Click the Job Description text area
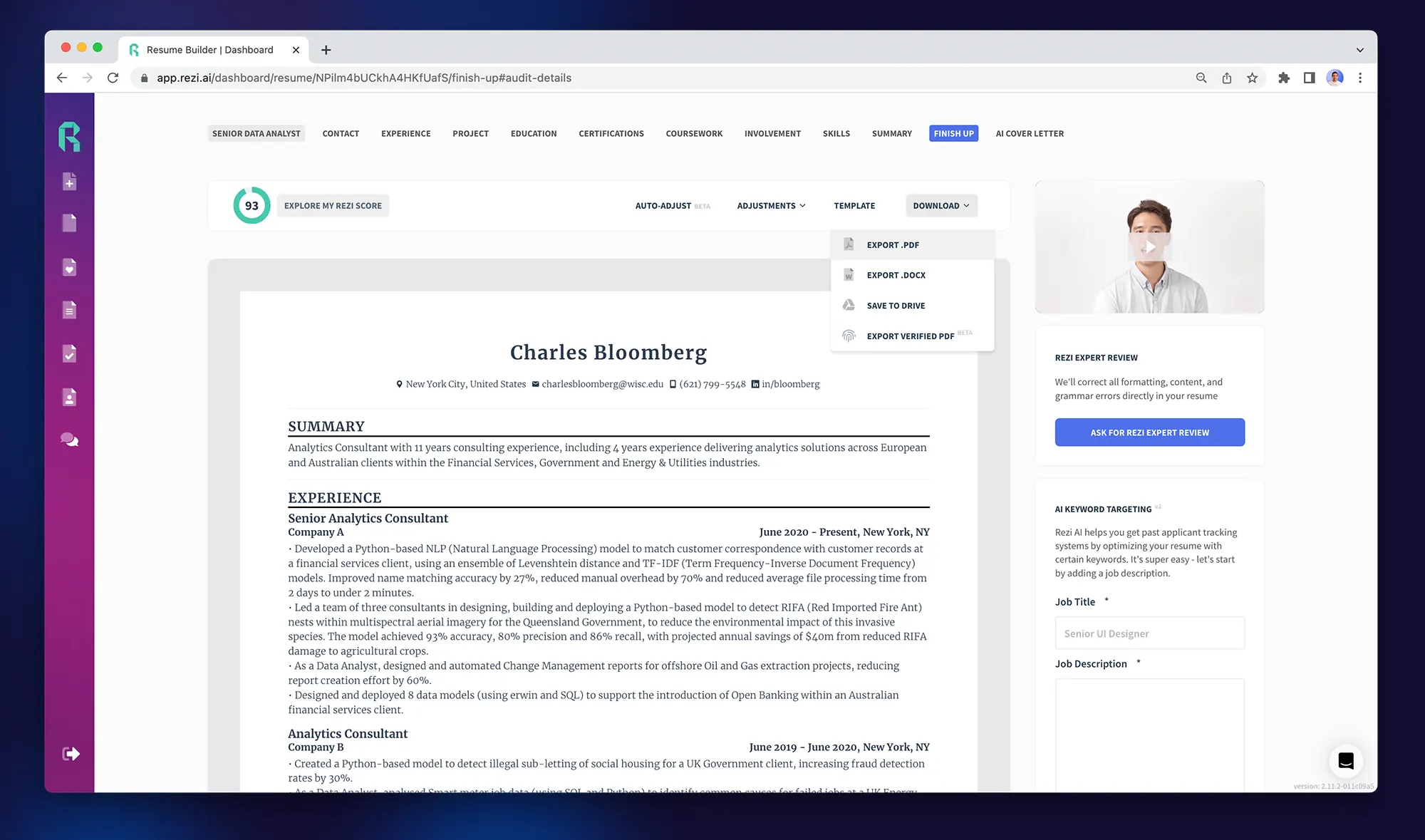The image size is (1425, 840). pos(1149,735)
